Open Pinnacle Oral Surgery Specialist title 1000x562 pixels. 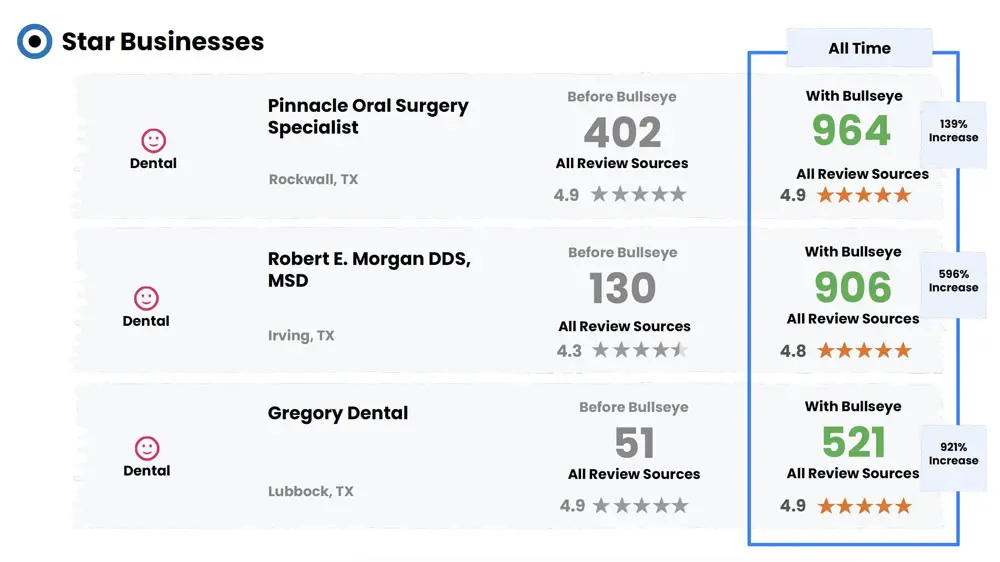click(368, 116)
